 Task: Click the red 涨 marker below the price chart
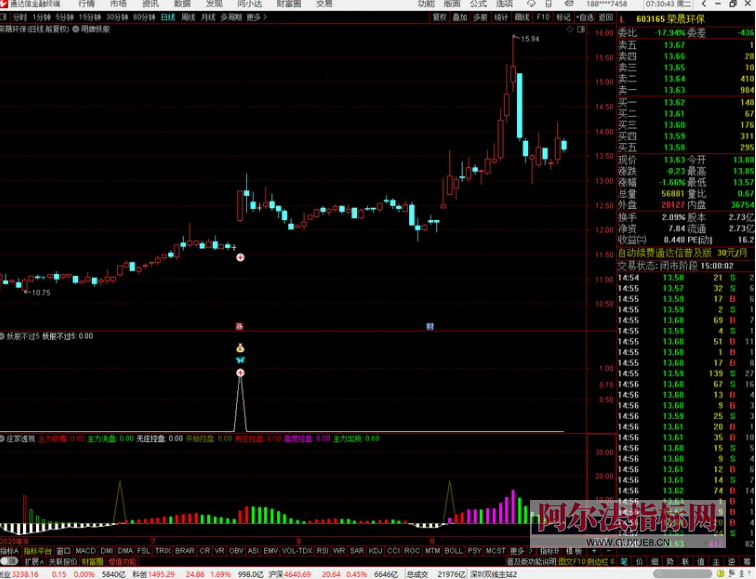click(239, 326)
